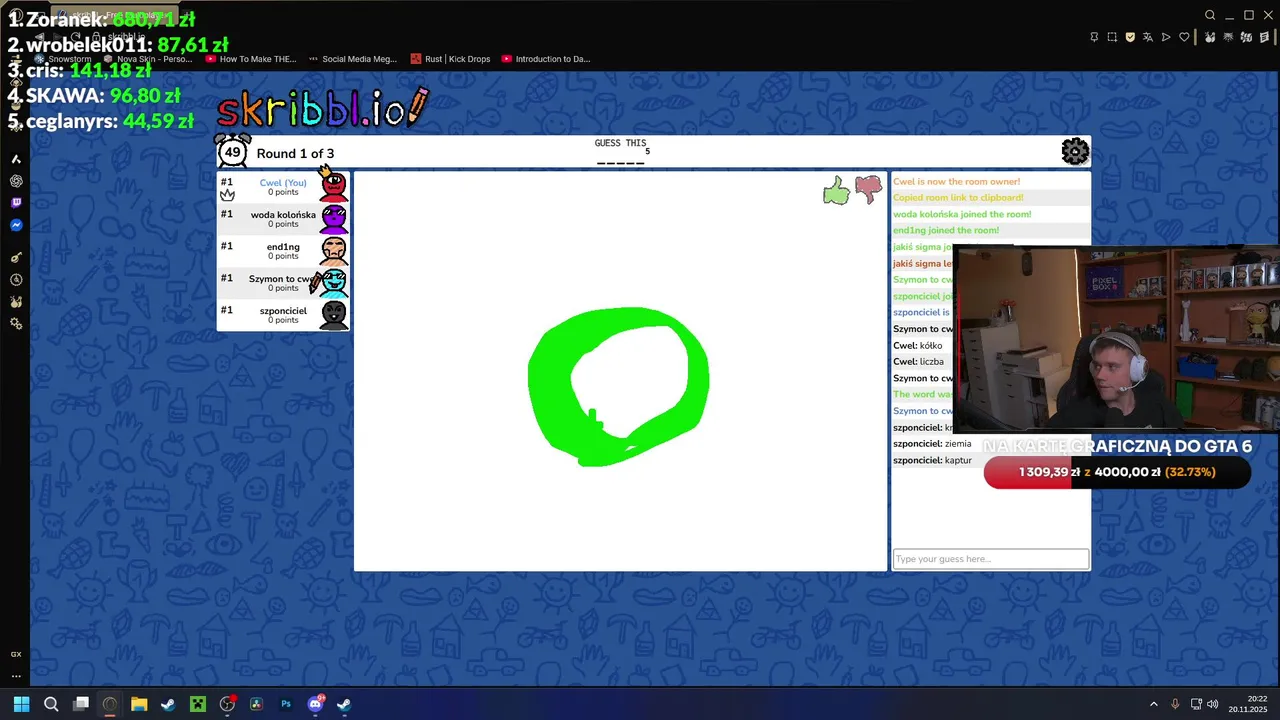Open page translate icon
Image resolution: width=1280 pixels, height=720 pixels.
coord(1148,37)
